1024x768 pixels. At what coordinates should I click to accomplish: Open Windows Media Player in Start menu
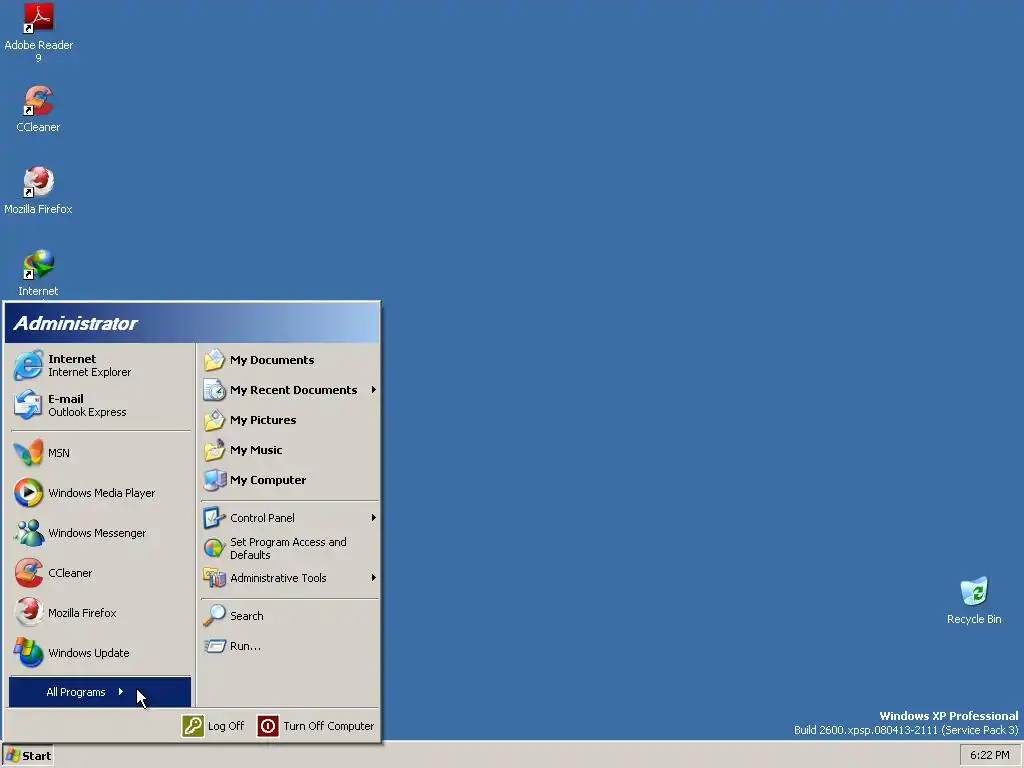[x=101, y=493]
